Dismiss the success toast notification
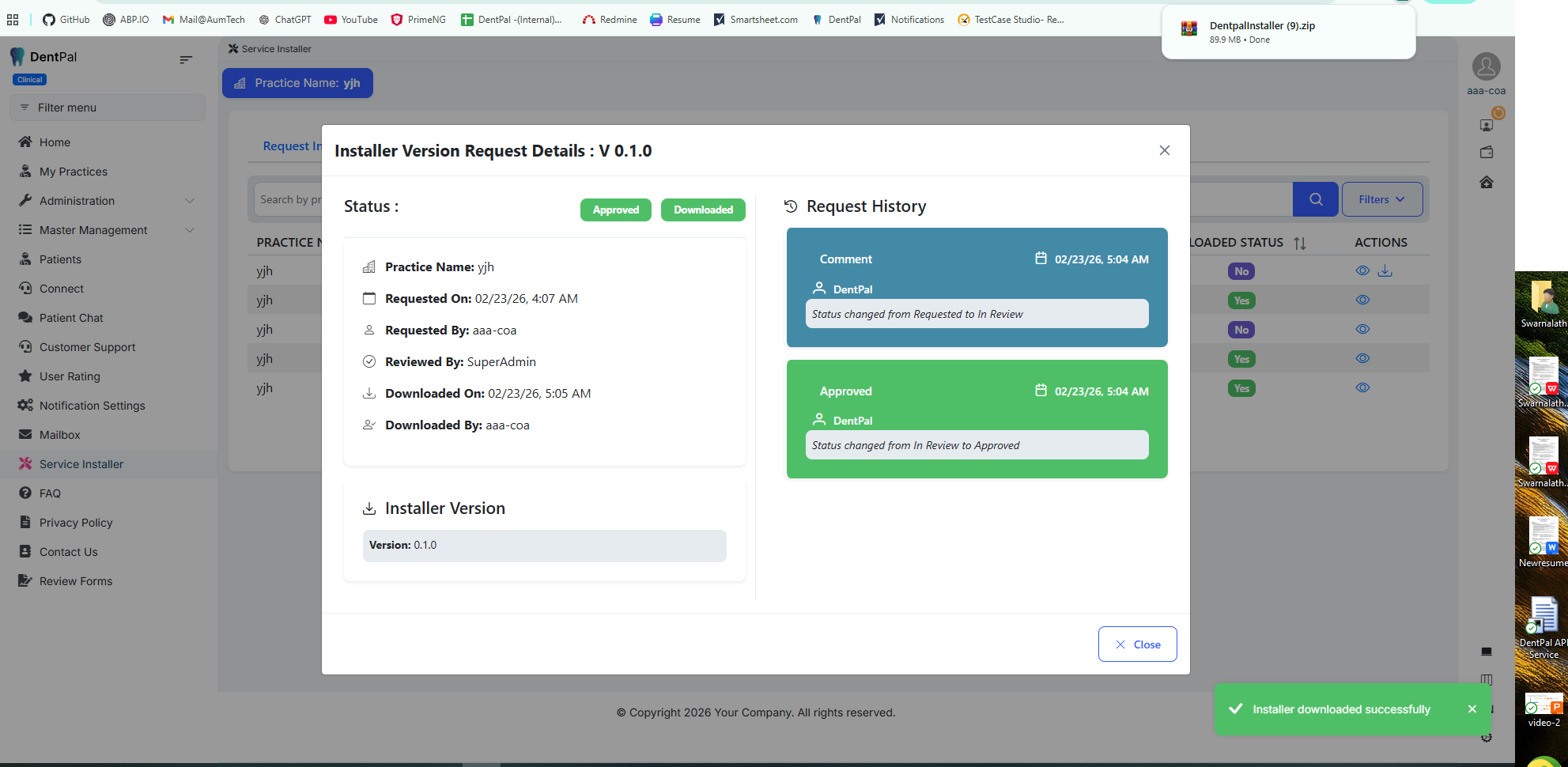Image resolution: width=1568 pixels, height=767 pixels. point(1472,709)
